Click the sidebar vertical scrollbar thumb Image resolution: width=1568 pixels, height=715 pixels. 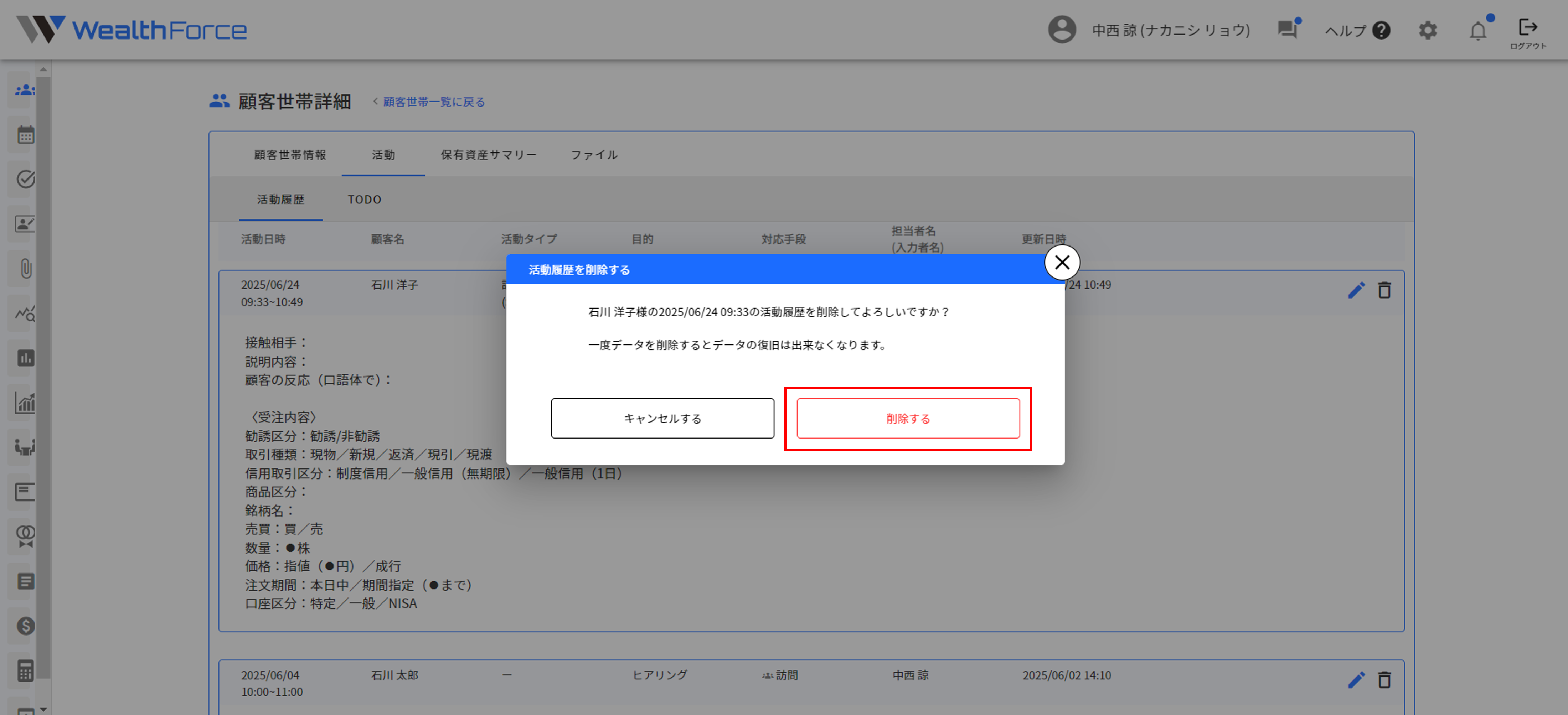point(43,377)
